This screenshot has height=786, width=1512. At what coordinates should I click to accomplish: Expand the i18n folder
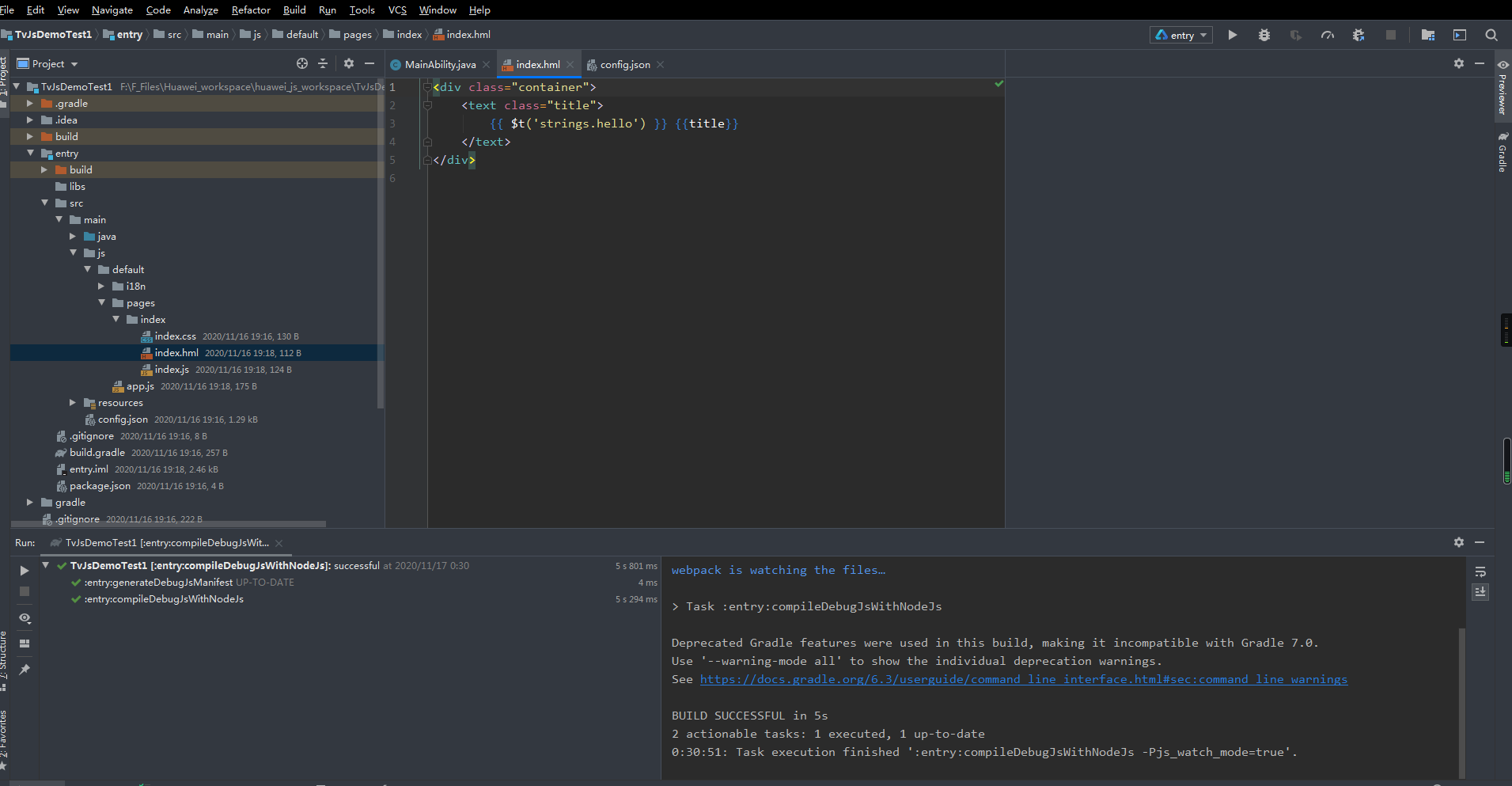pyautogui.click(x=101, y=287)
